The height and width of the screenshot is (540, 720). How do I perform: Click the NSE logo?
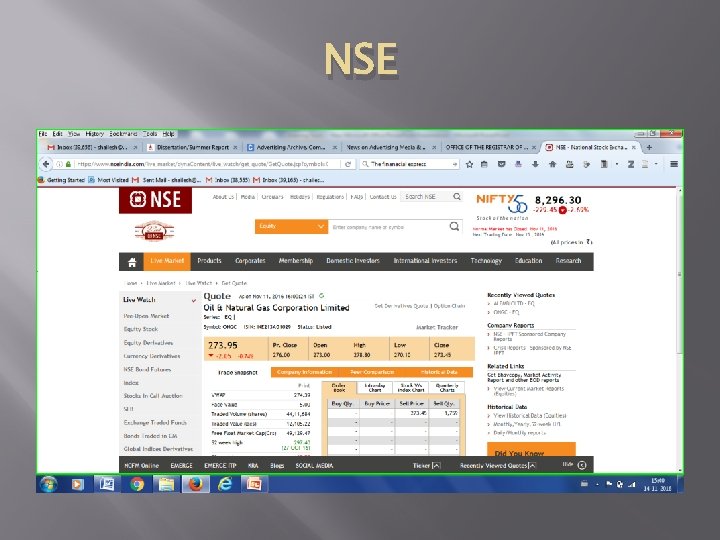pyautogui.click(x=155, y=200)
